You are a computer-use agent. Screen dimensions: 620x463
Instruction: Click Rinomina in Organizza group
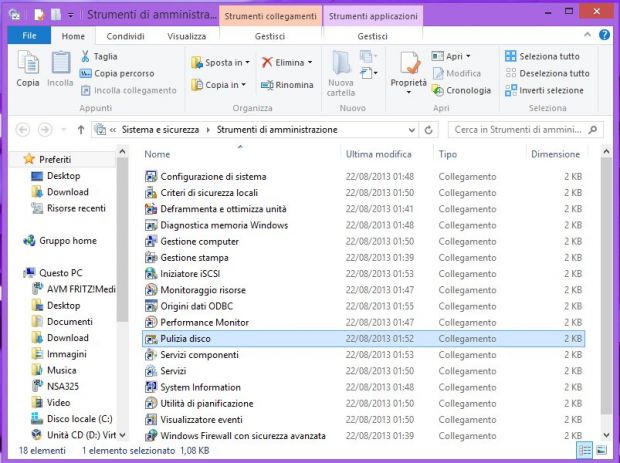tap(287, 85)
